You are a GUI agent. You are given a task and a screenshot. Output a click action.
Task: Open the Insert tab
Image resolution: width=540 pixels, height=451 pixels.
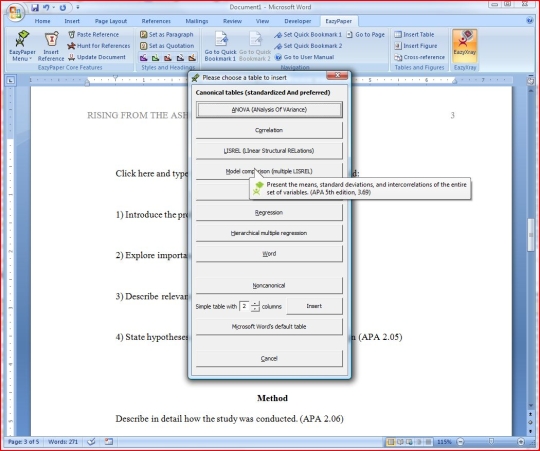72,21
